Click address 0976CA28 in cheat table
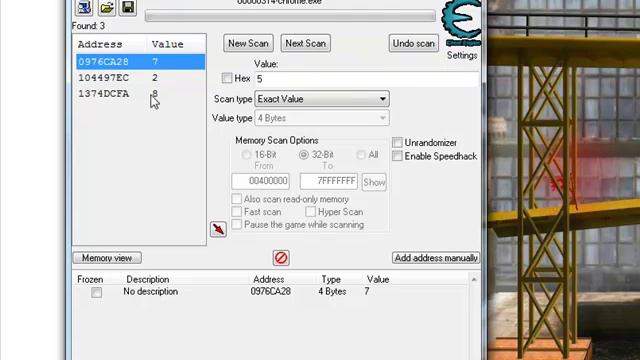This screenshot has width=640, height=360. pos(271,291)
